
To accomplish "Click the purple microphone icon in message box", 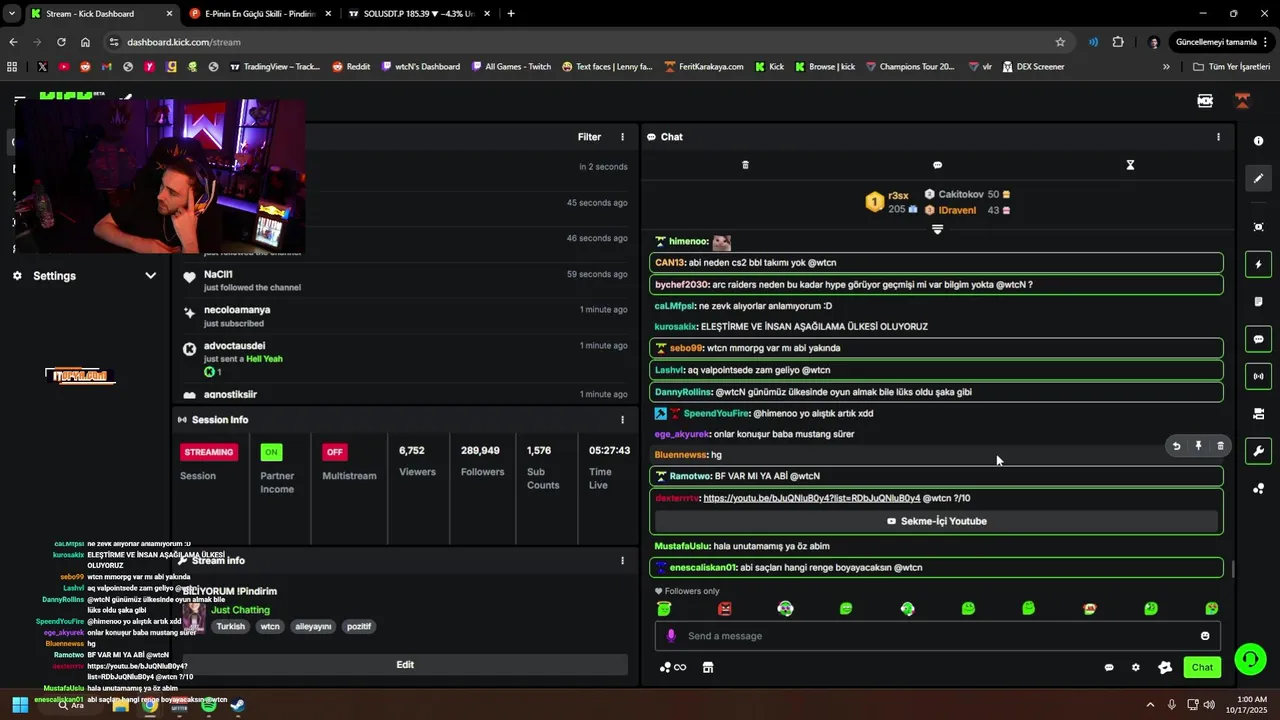I will (671, 636).
